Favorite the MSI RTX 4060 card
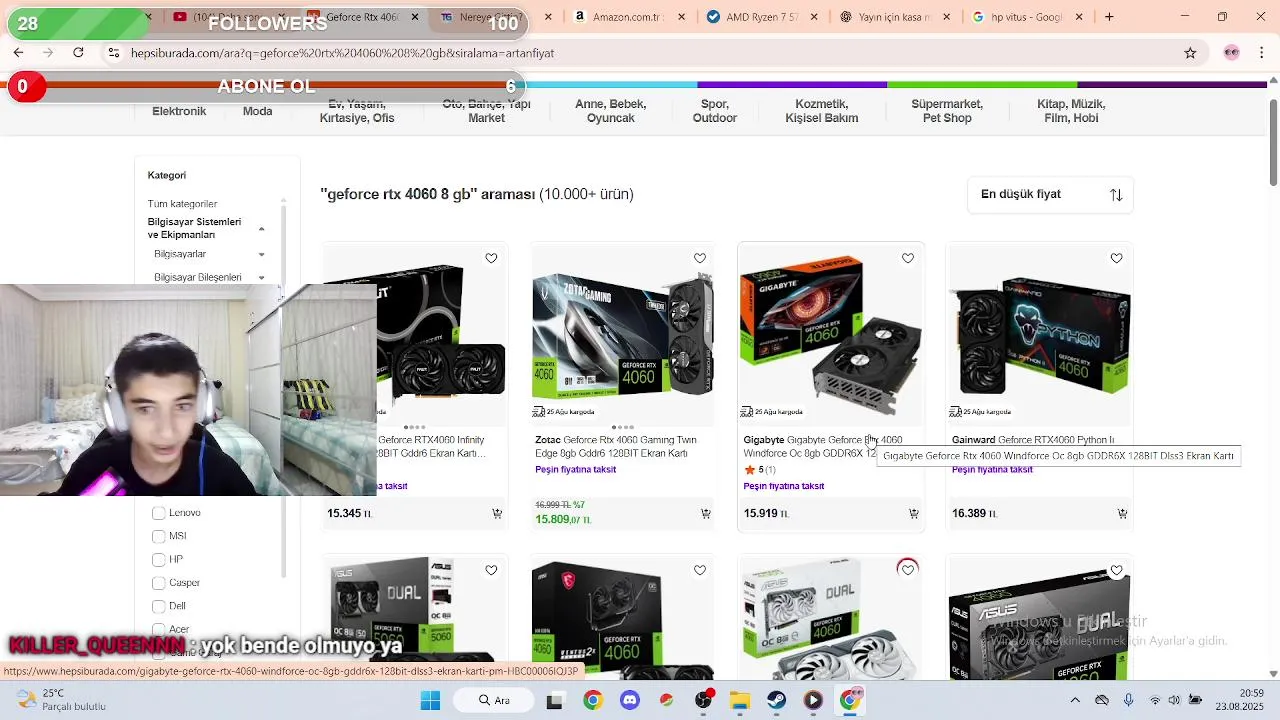 pos(700,570)
